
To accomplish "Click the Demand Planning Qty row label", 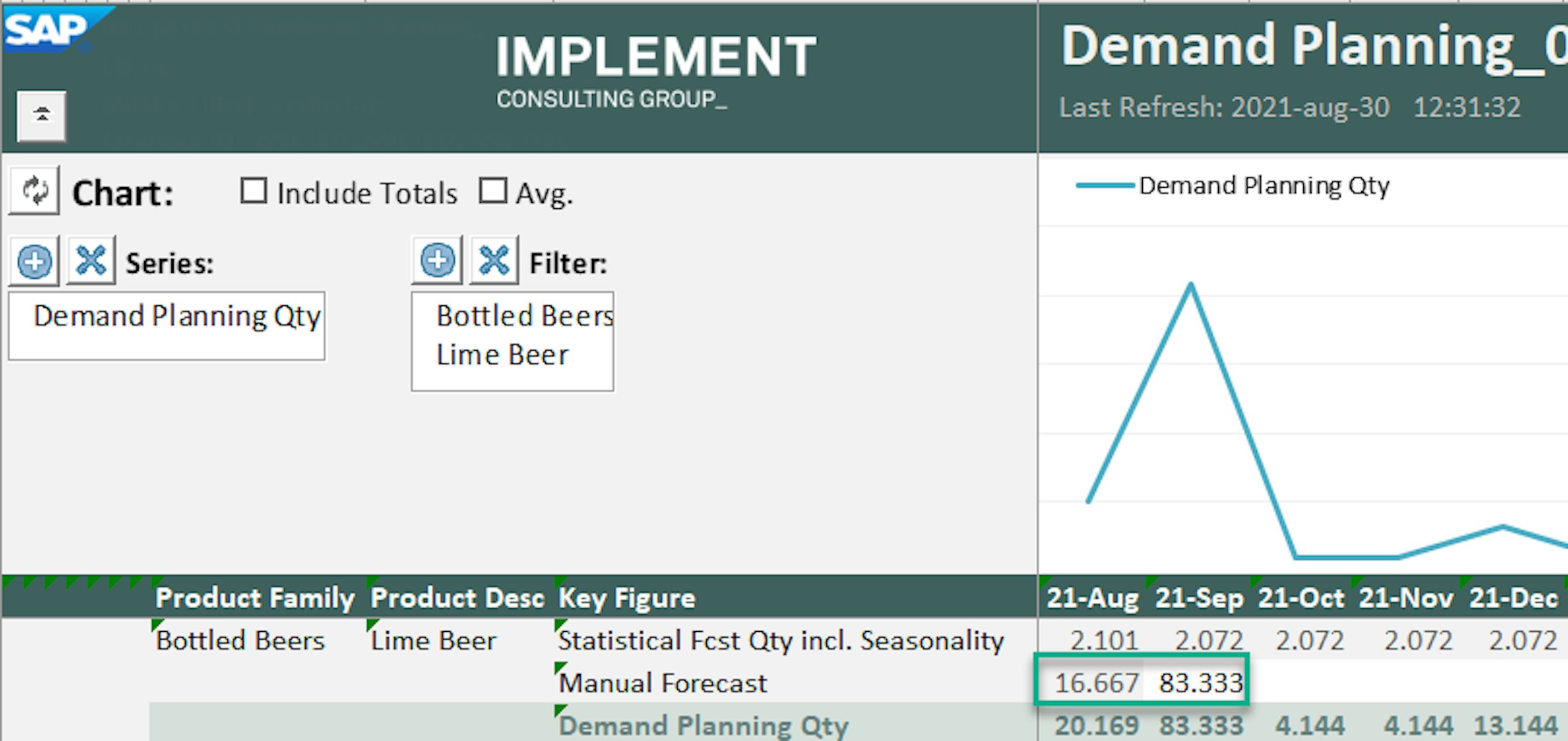I will coord(703,726).
